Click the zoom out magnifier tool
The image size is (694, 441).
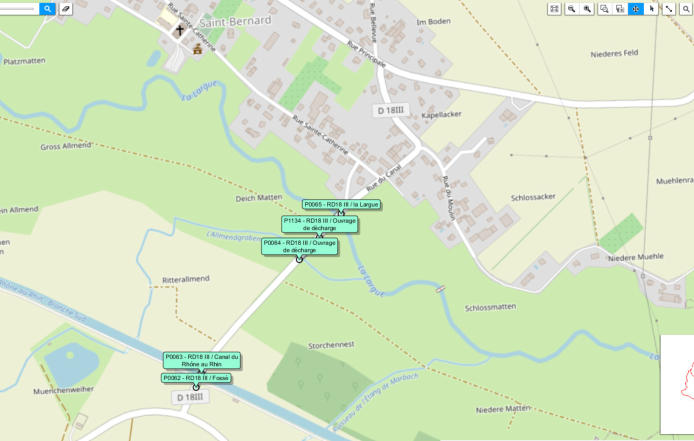click(x=571, y=9)
